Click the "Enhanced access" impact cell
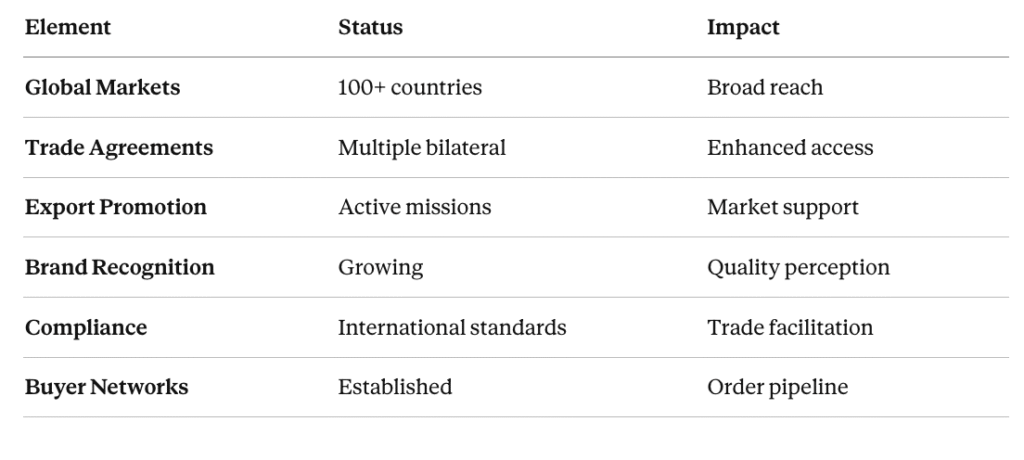Screen dimensions: 1024x460 tap(790, 148)
